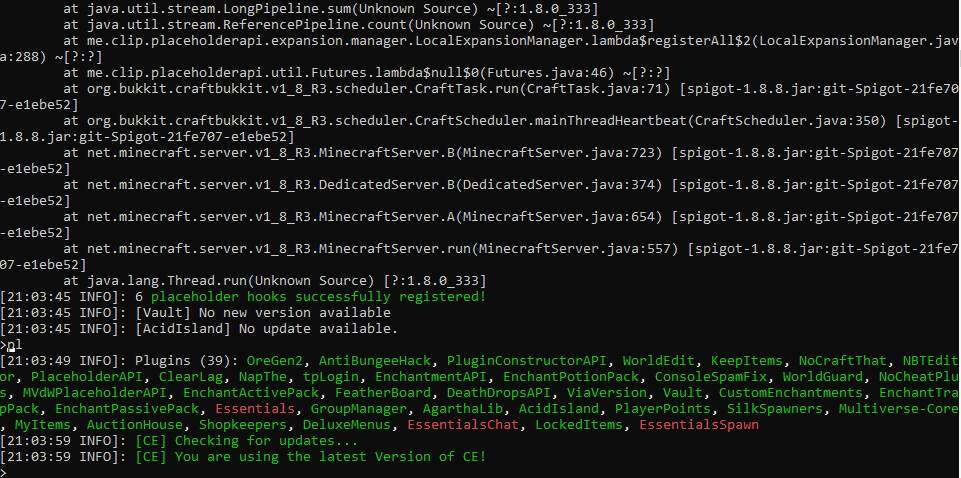Click '6 placeholder hooks successfully registered!' message
961x478 pixels.
[310, 297]
